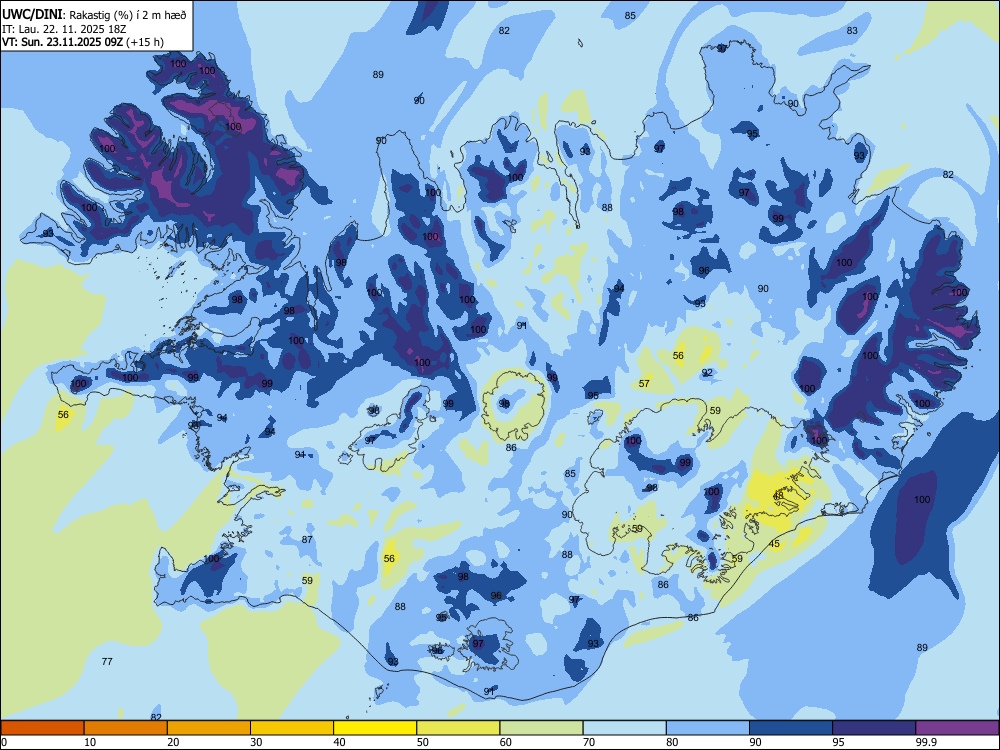This screenshot has width=1000, height=750.
Task: Click the 'IT: Lau. 22. 11. 2025 18Z' line
Action: point(64,29)
